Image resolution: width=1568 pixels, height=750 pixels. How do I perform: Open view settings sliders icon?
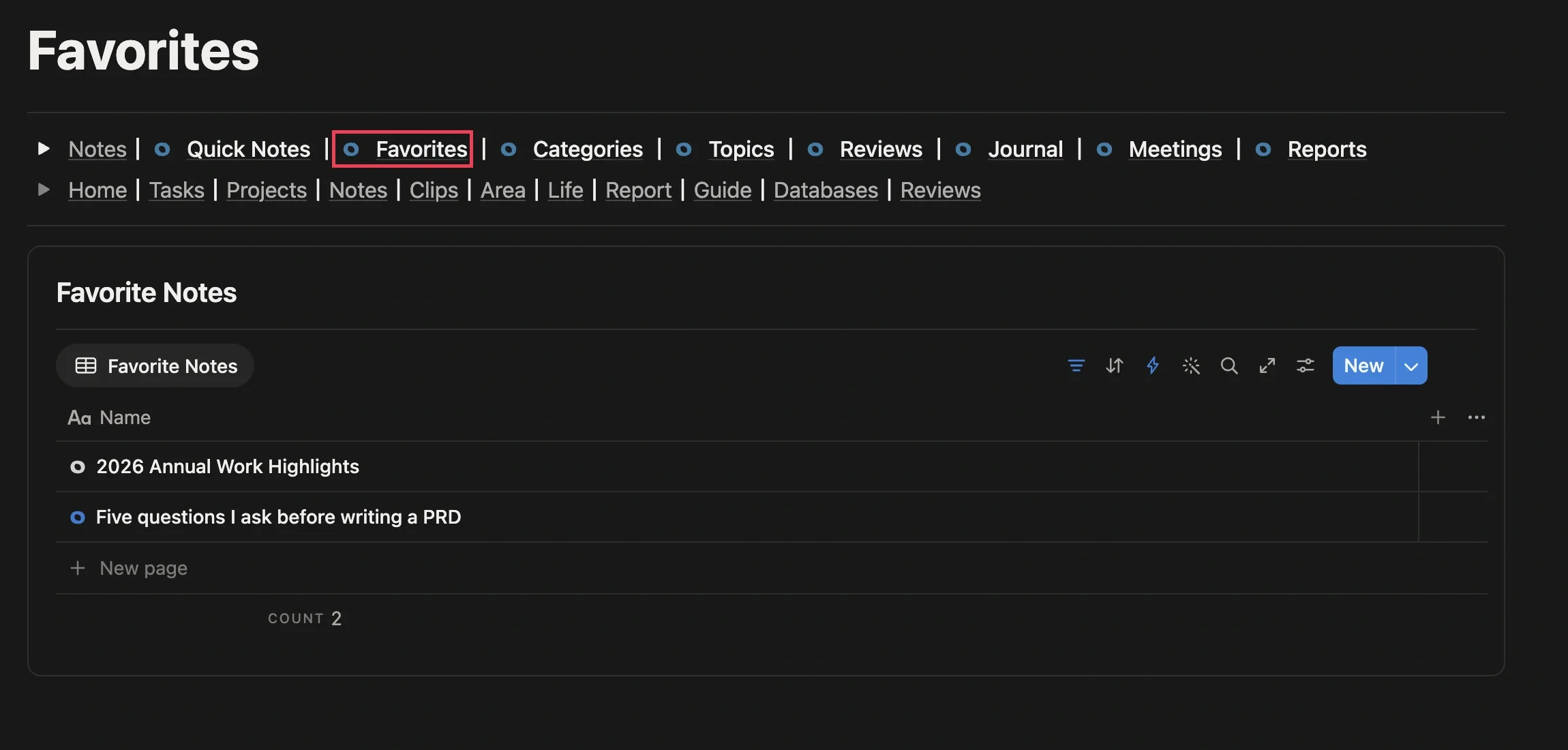pos(1306,366)
